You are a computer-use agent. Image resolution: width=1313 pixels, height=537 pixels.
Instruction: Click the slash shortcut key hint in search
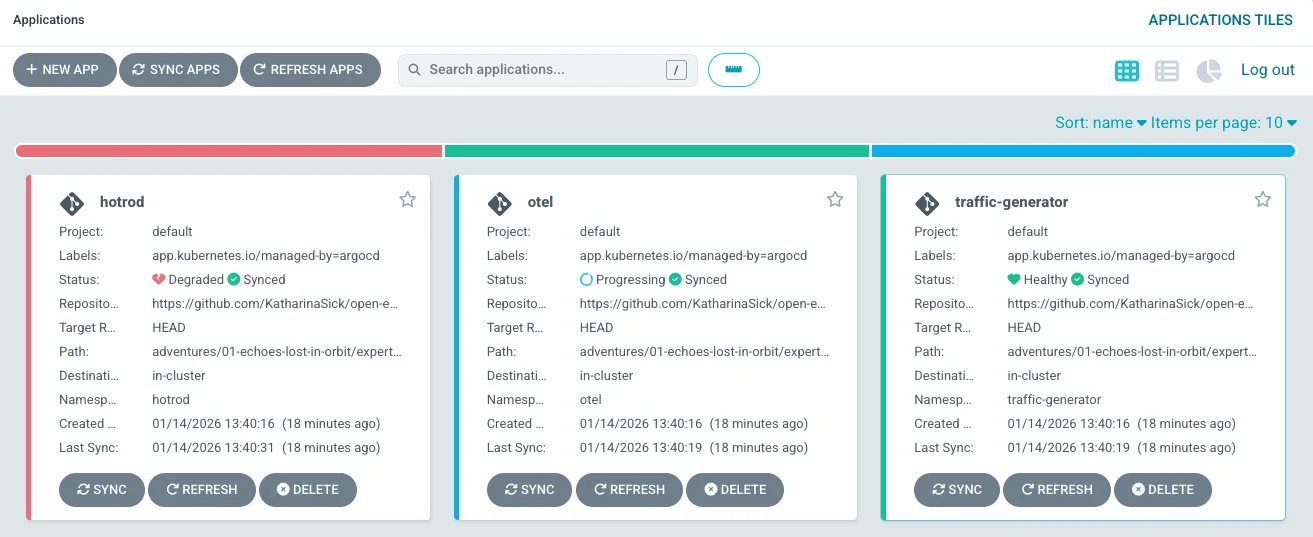677,70
